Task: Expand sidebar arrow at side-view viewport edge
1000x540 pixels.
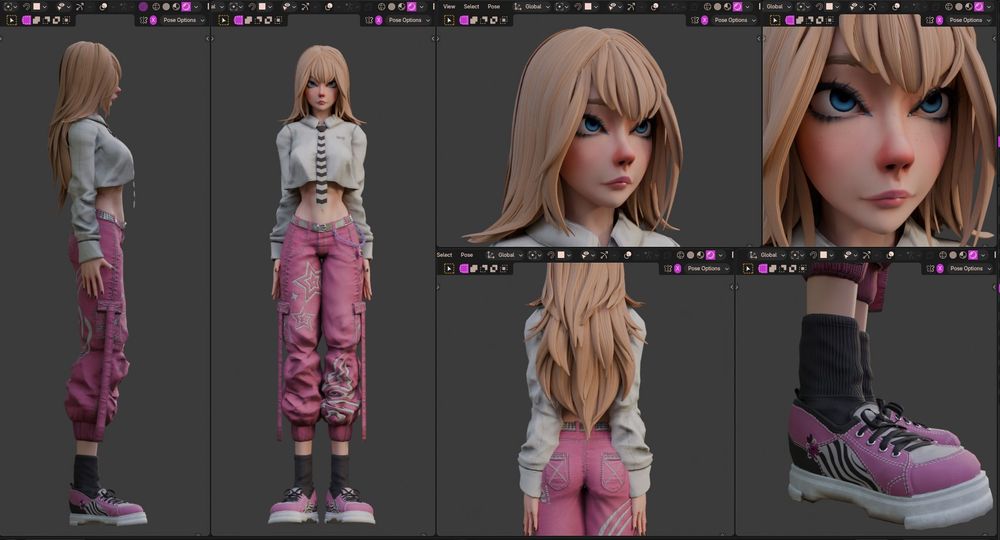Action: tap(209, 38)
